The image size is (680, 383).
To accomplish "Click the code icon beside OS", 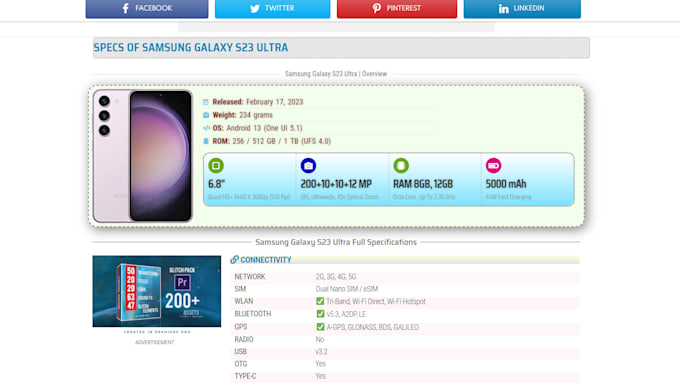I will click(206, 128).
